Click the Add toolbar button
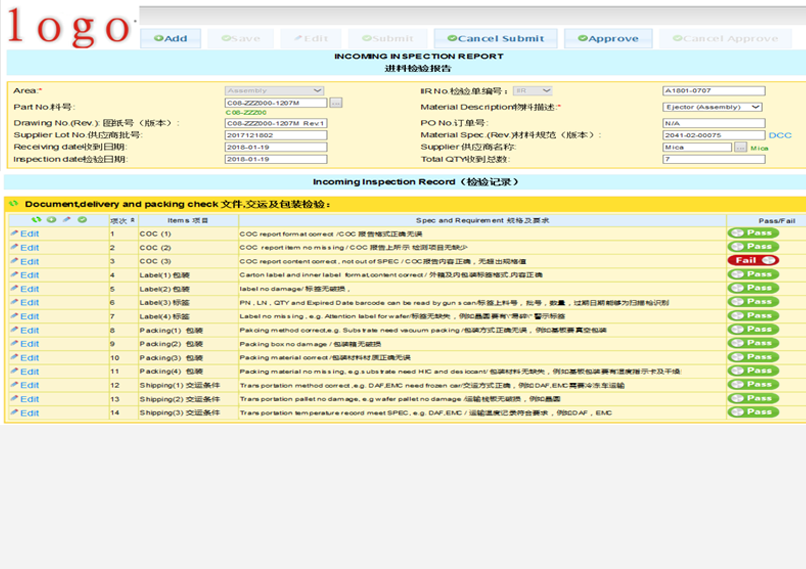This screenshot has height=569, width=806. pos(169,39)
